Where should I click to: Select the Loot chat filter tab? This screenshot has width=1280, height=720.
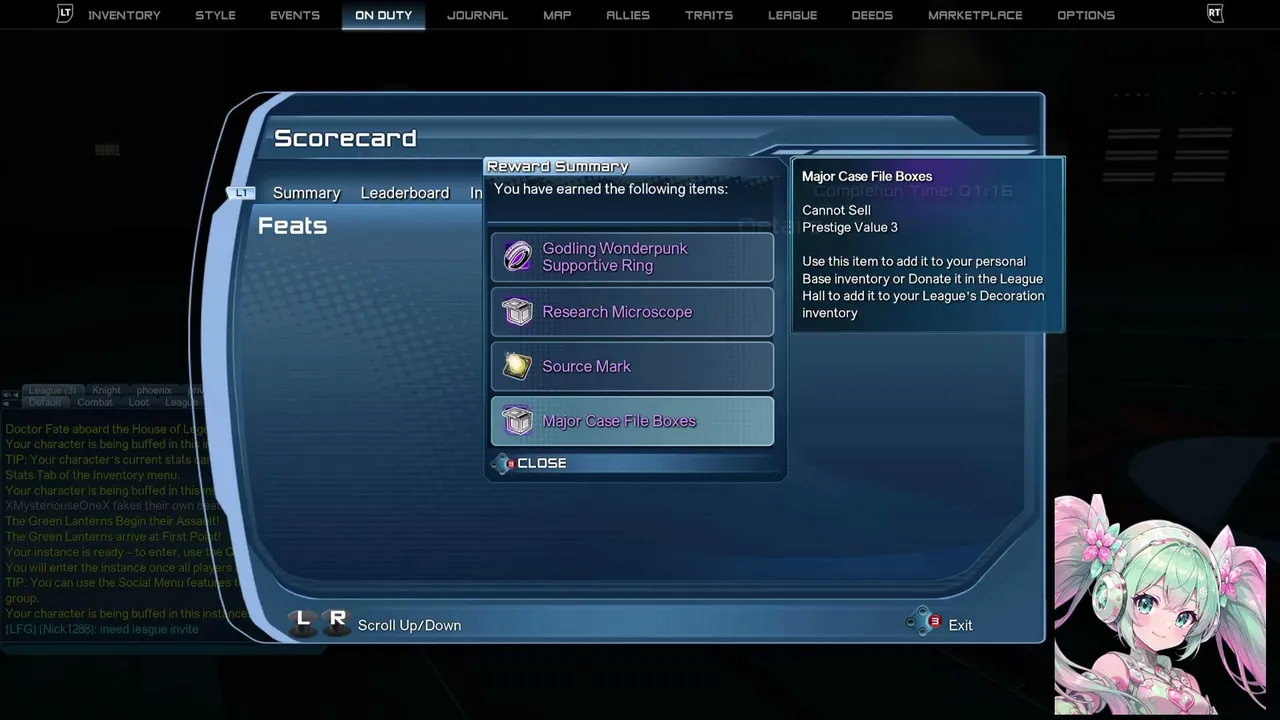(139, 402)
